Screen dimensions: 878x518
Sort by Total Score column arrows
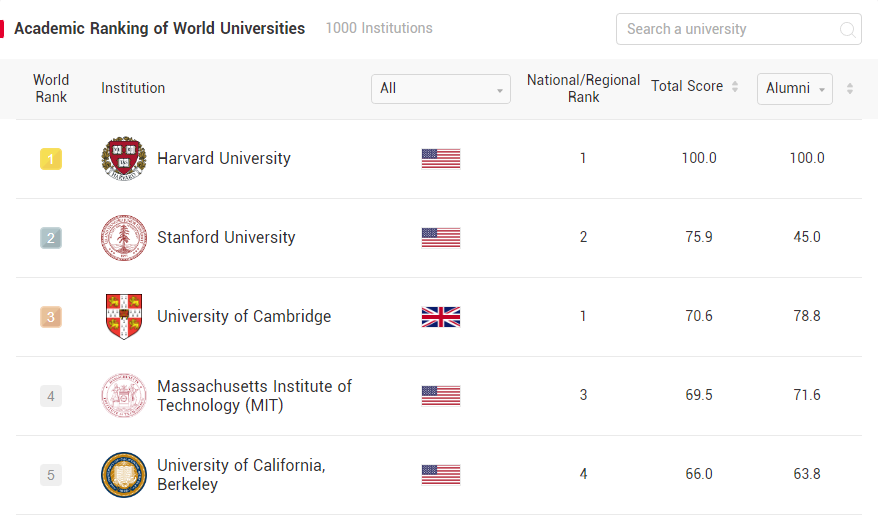click(x=735, y=87)
